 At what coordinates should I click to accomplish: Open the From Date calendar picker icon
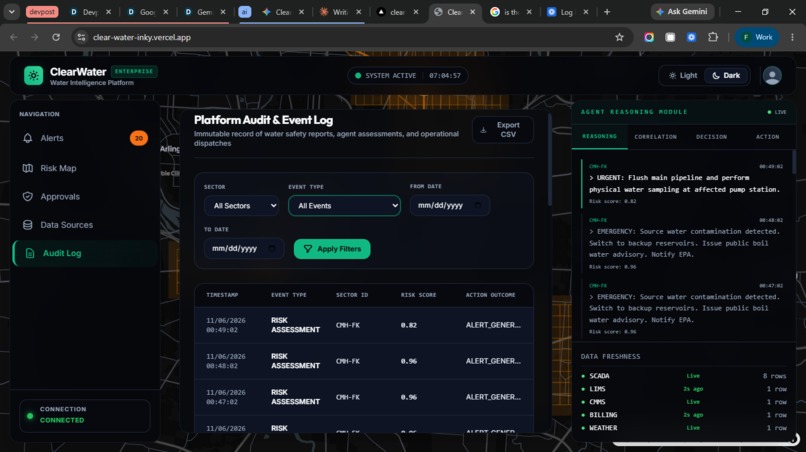(x=478, y=205)
